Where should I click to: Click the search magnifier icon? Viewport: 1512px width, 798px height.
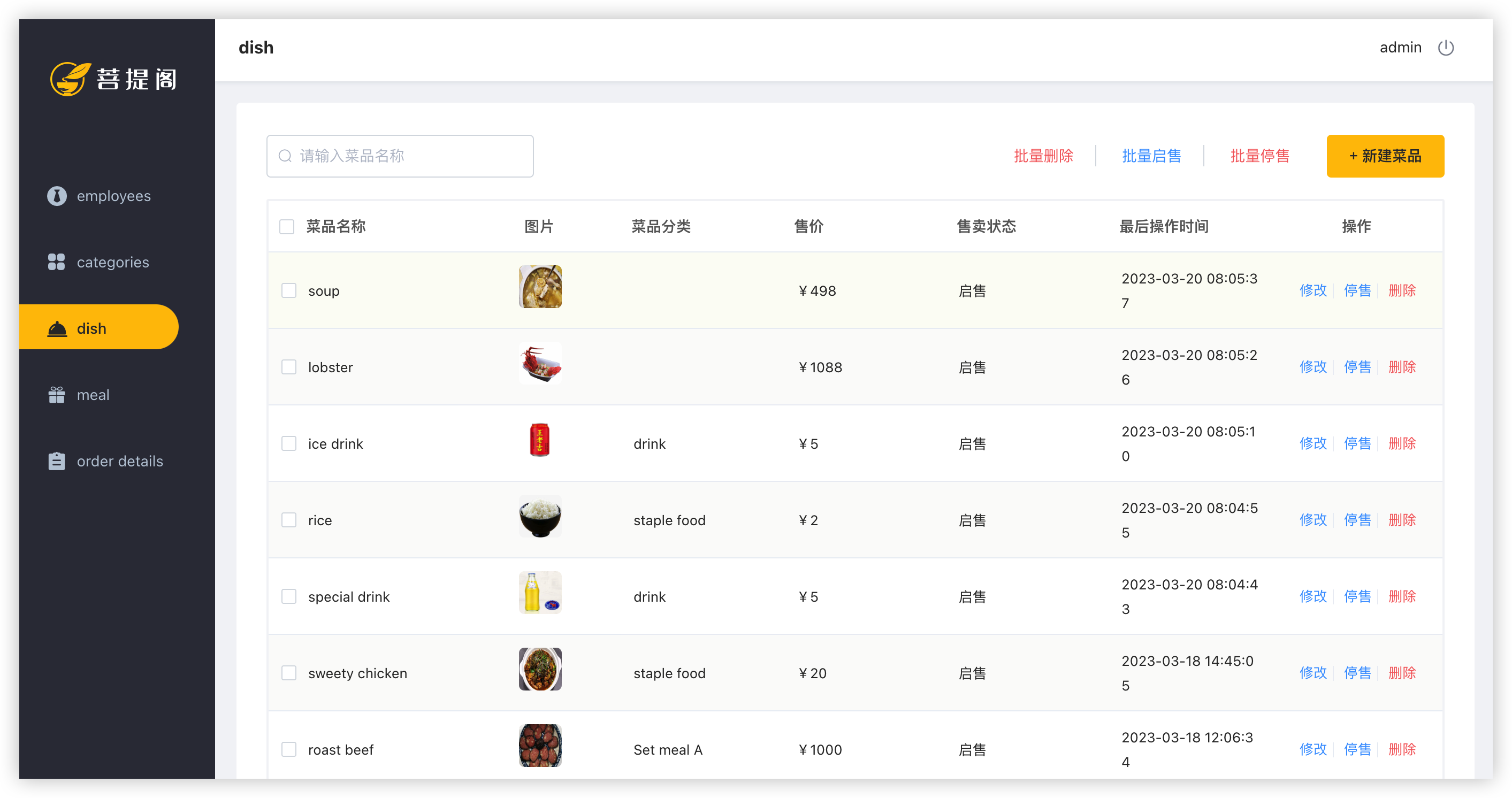click(x=285, y=156)
